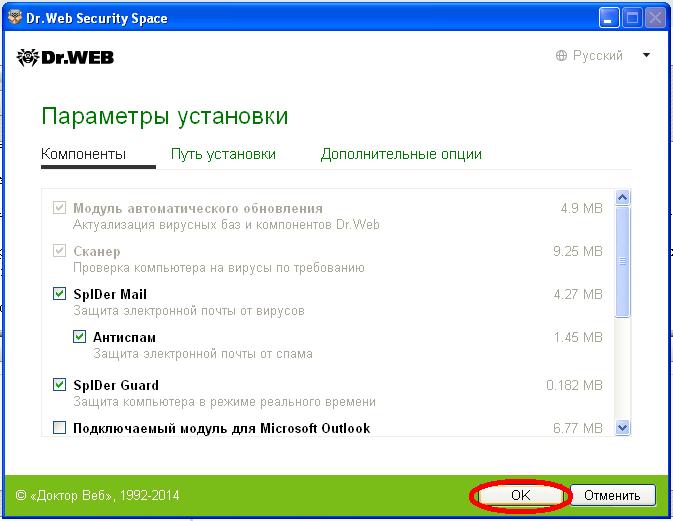Click the Параметры установки heading

coord(165,117)
